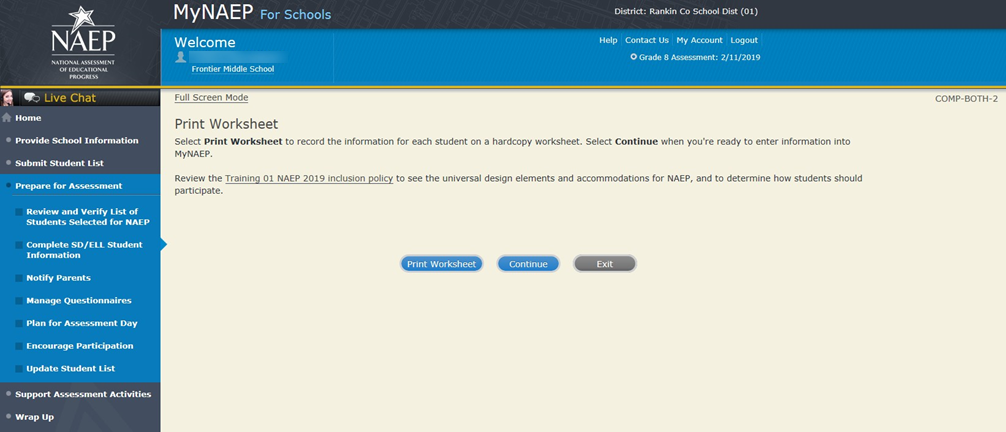
Task: Open Review and Verify List of Students
Action: 88,217
